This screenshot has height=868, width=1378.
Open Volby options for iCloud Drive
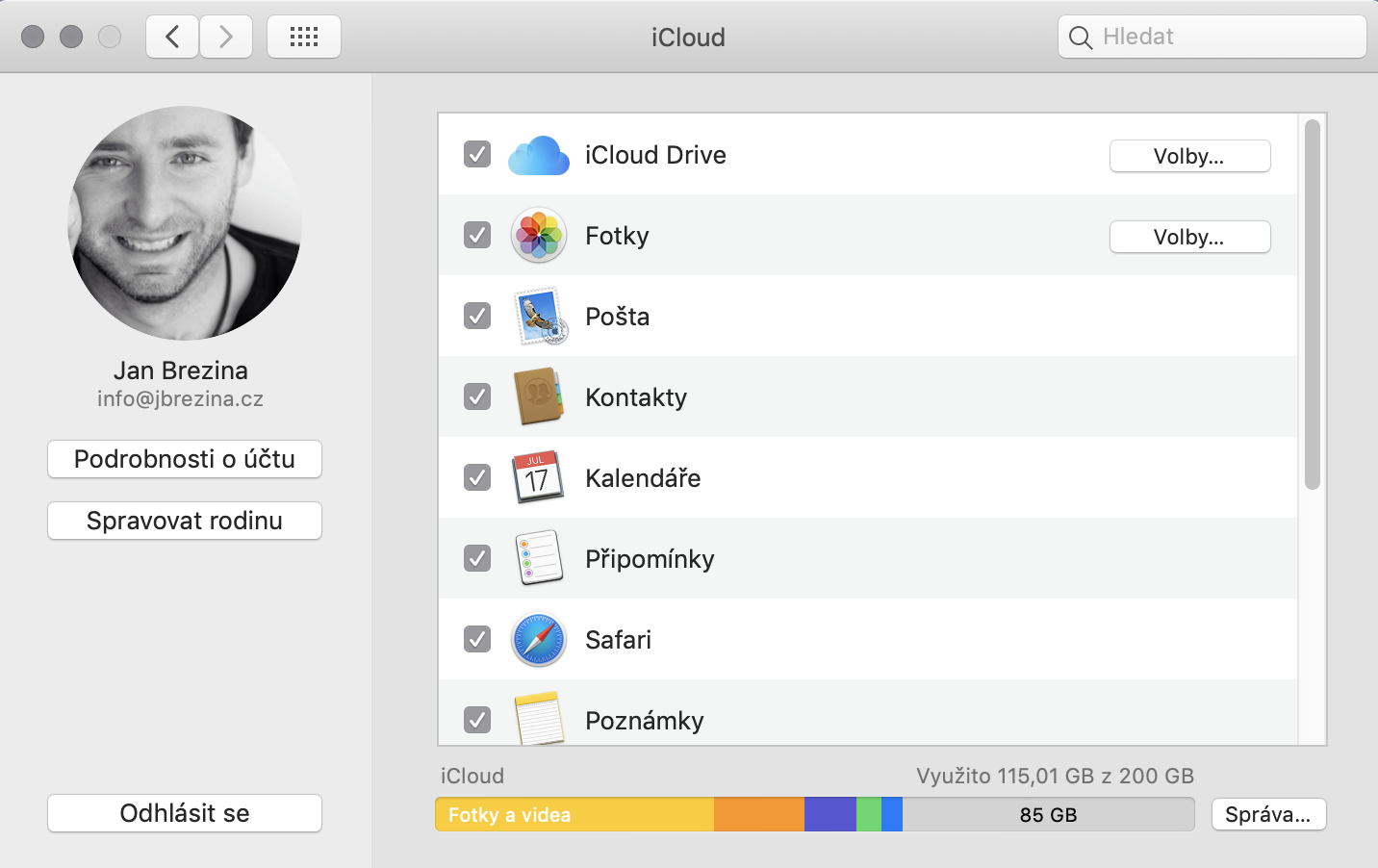[x=1189, y=156]
